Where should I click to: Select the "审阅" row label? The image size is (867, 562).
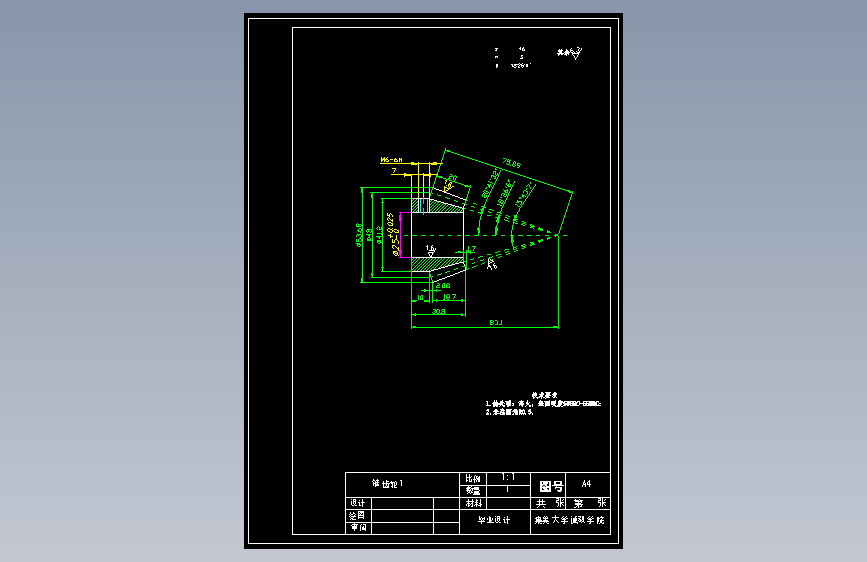coord(358,528)
